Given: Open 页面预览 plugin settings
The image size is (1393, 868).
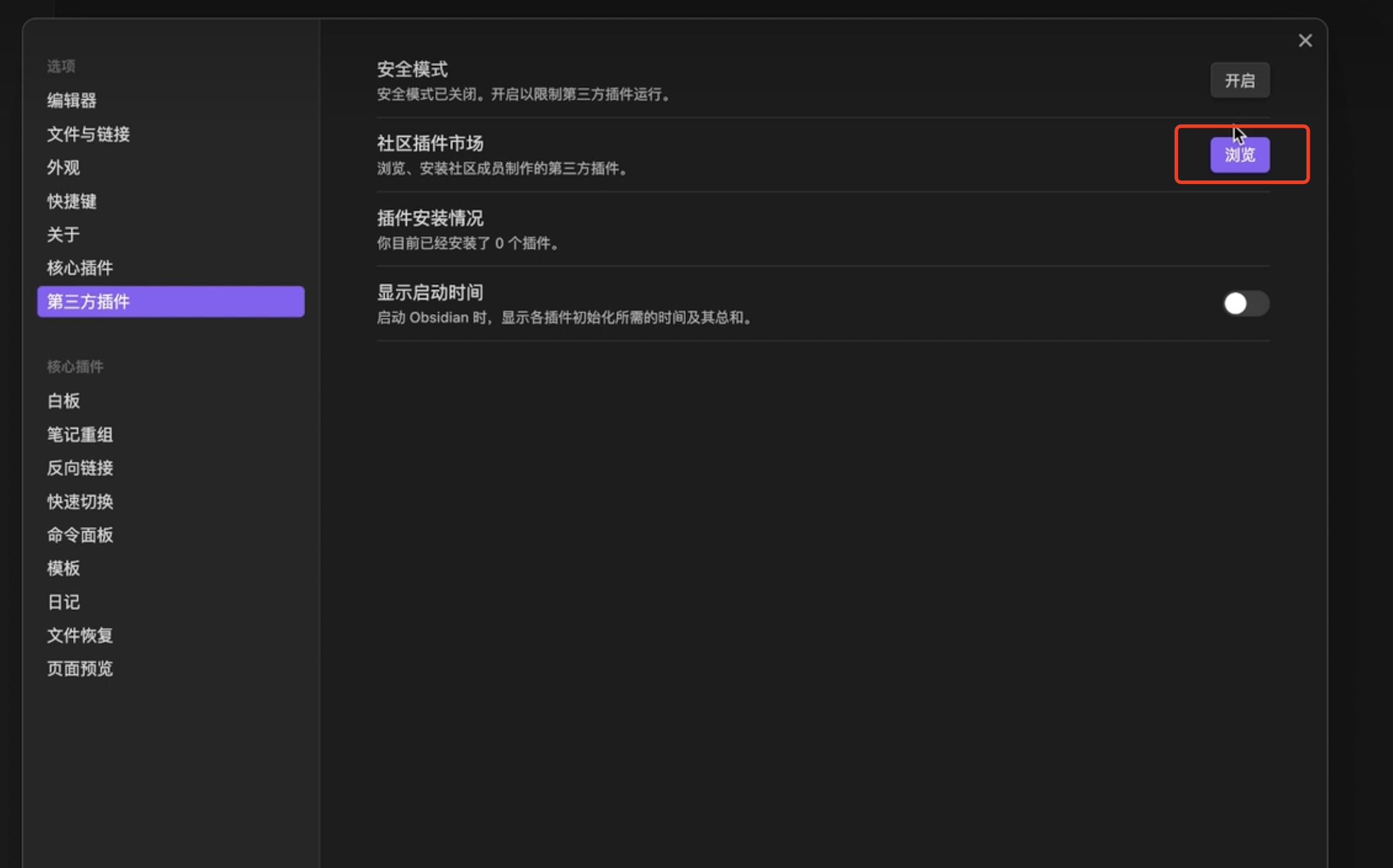Looking at the screenshot, I should pos(80,669).
